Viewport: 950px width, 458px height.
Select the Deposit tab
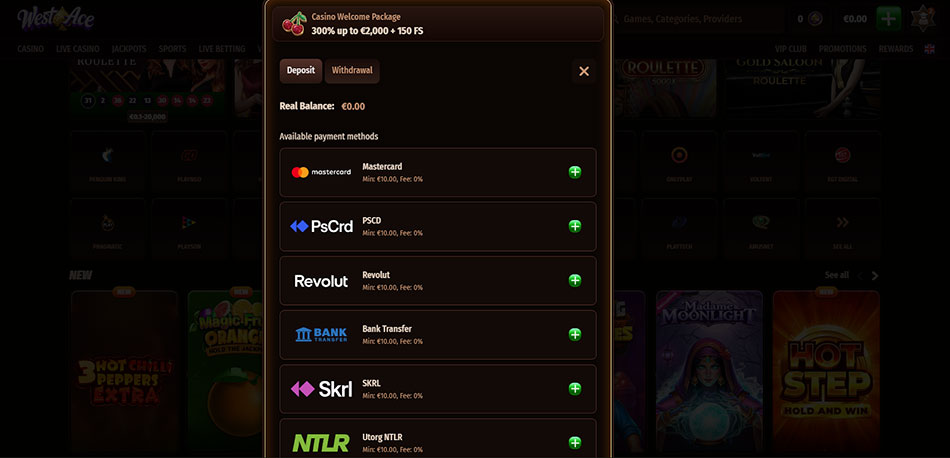click(301, 71)
